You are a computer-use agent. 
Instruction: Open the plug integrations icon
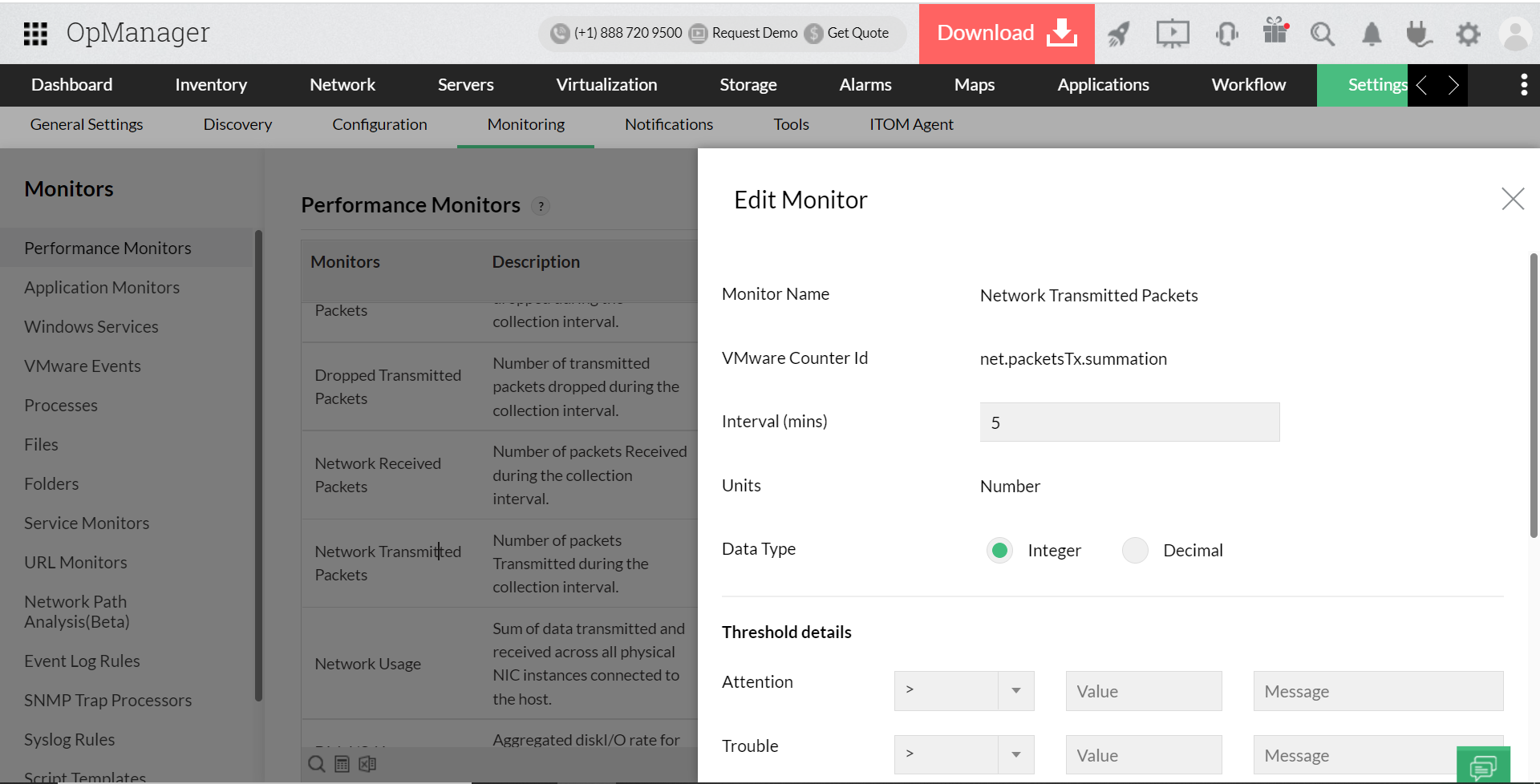(x=1419, y=34)
